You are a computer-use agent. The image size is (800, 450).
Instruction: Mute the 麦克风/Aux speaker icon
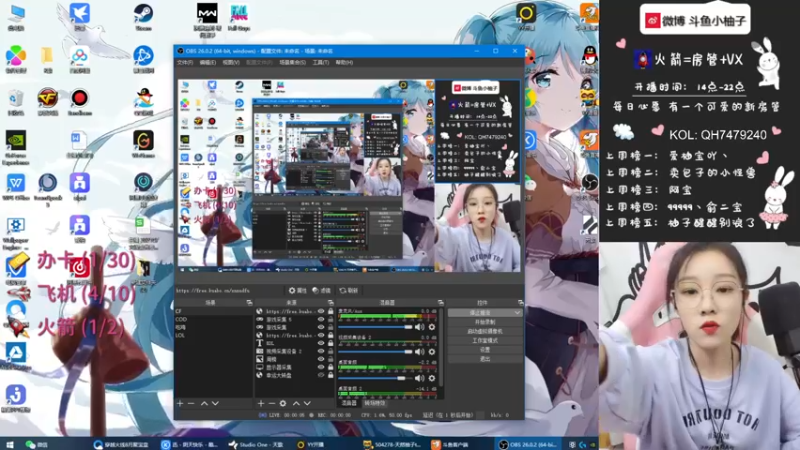[420, 327]
